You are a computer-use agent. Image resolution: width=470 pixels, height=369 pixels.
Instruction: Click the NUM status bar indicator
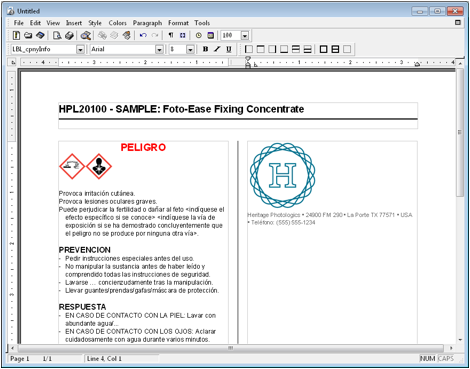click(427, 359)
